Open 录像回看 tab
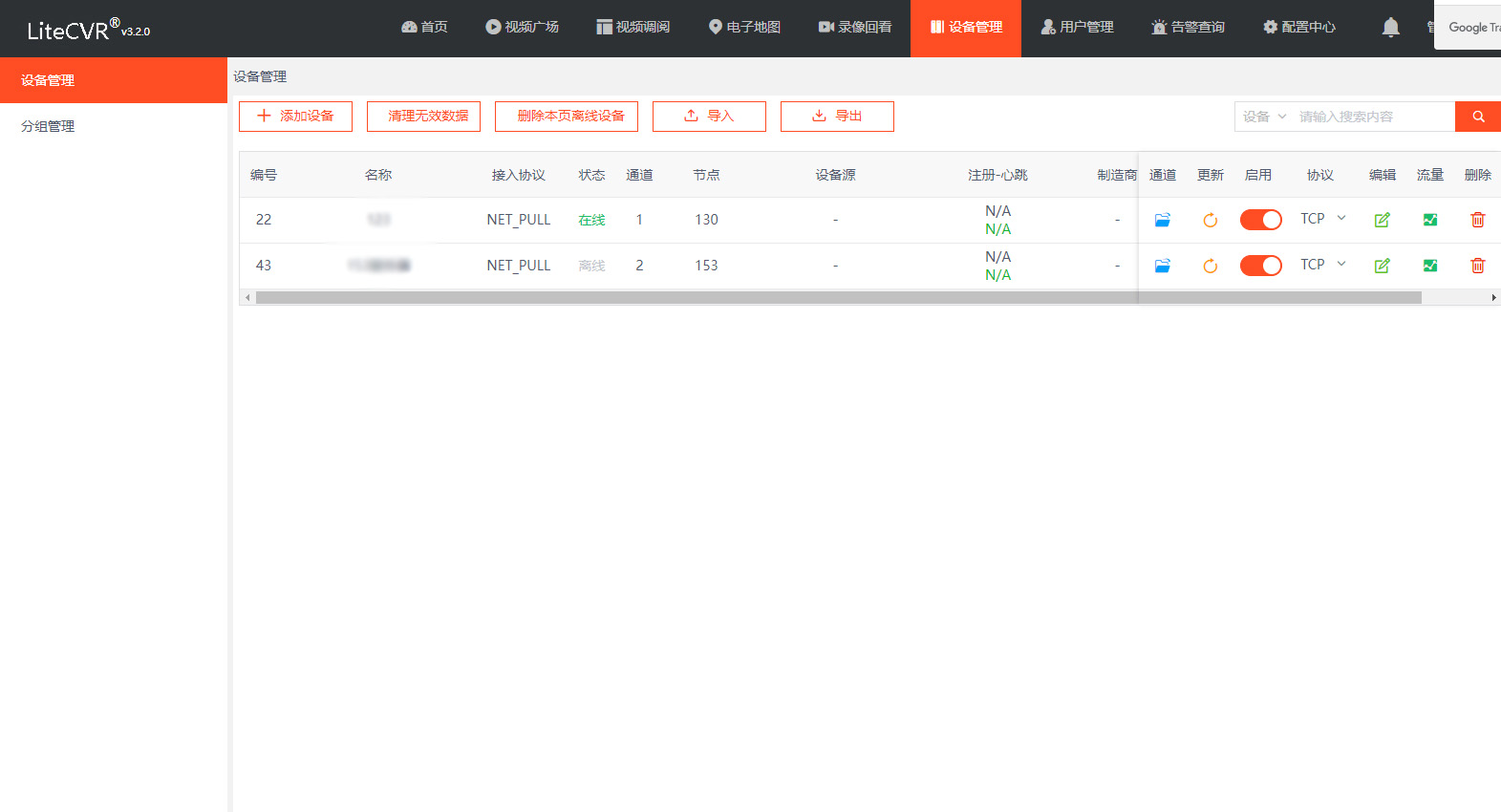 (855, 27)
